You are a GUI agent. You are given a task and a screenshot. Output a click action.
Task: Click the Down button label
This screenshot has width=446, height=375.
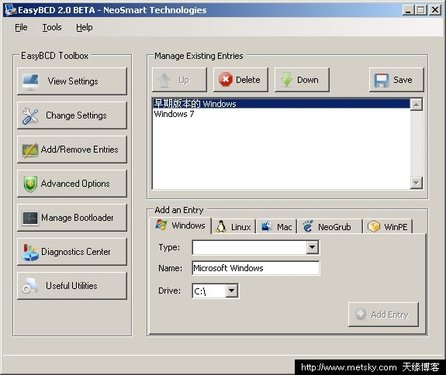(308, 80)
